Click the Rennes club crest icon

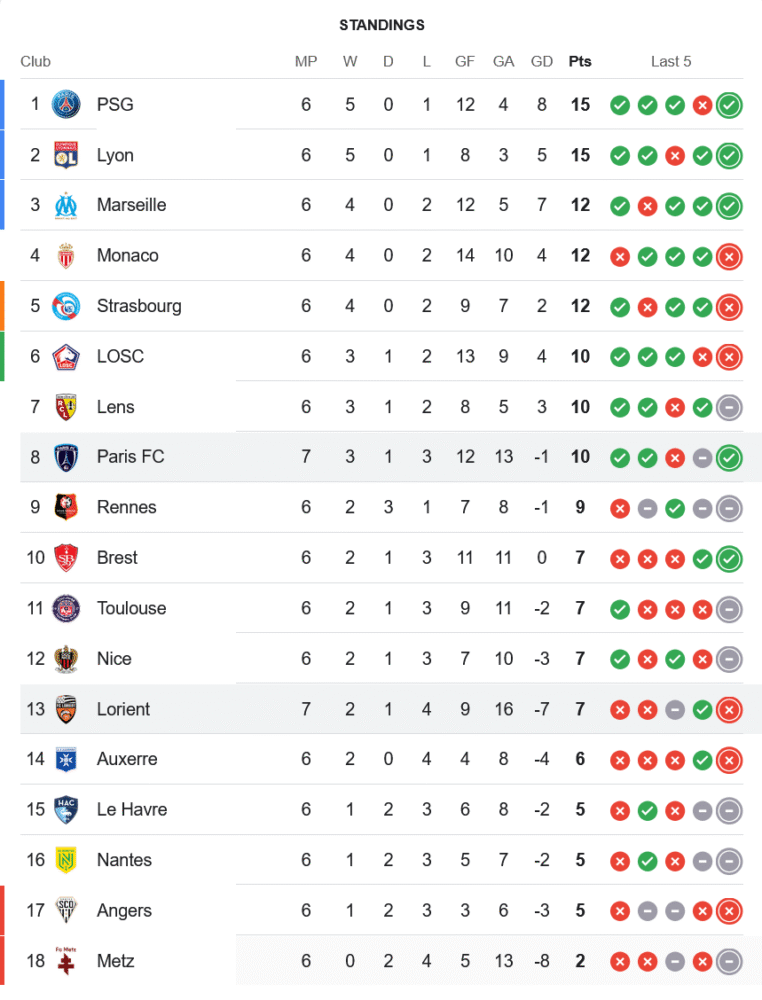[66, 507]
